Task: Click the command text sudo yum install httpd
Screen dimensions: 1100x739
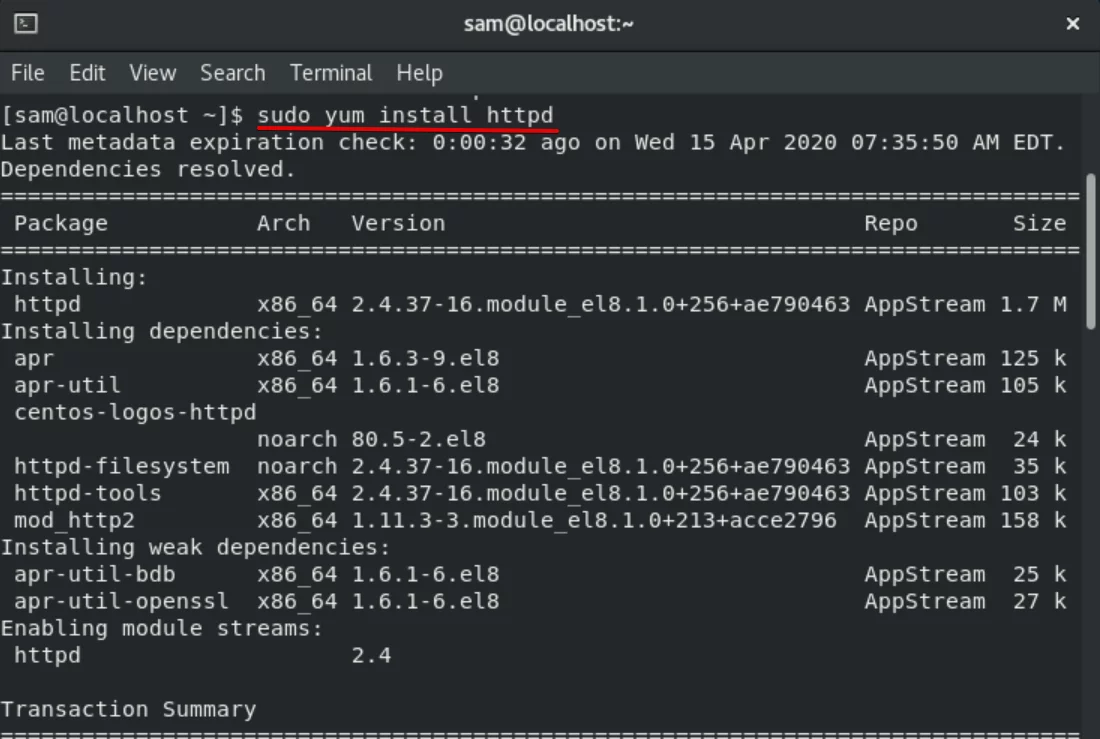Action: [405, 115]
